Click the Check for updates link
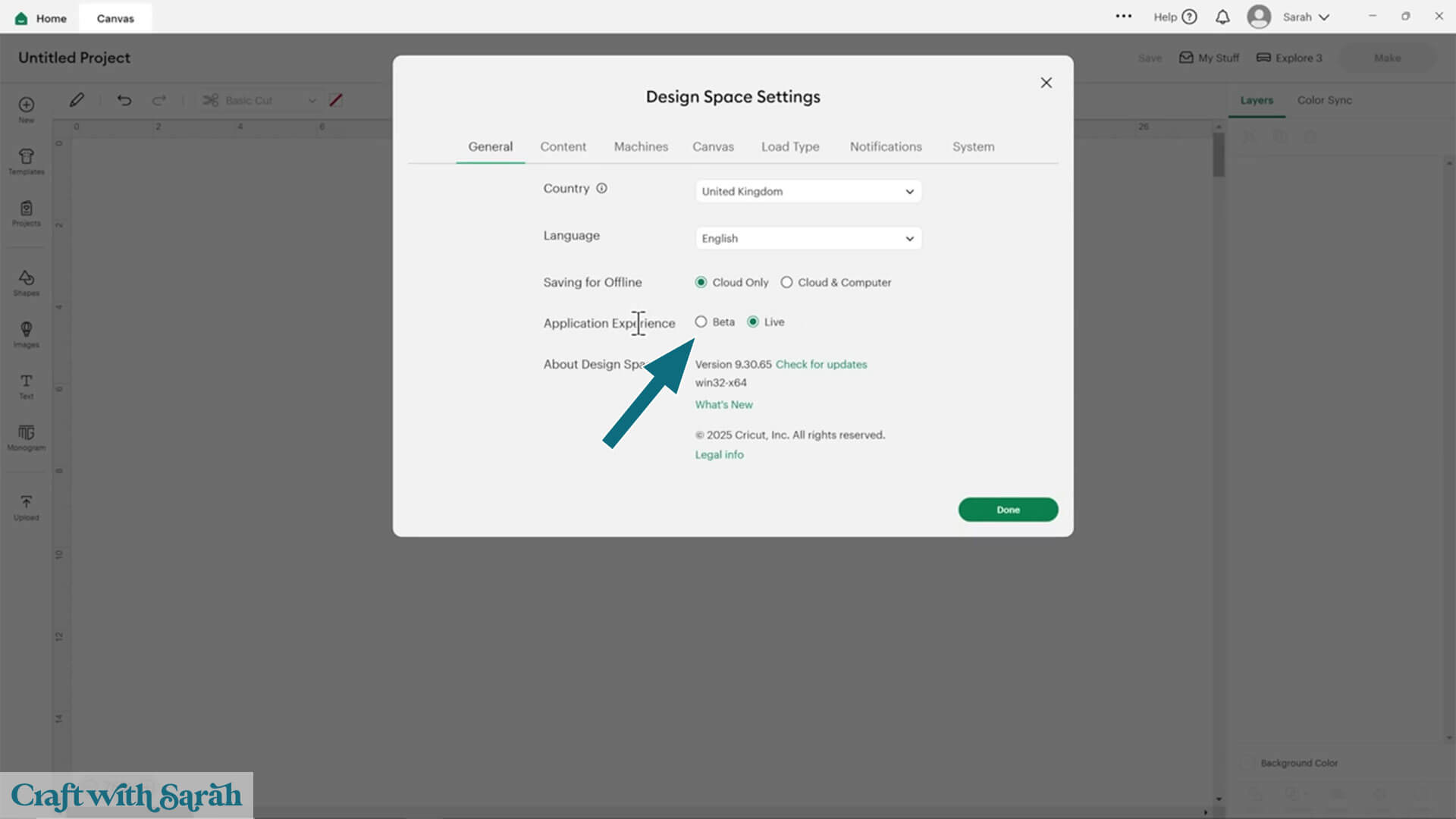 (x=821, y=364)
